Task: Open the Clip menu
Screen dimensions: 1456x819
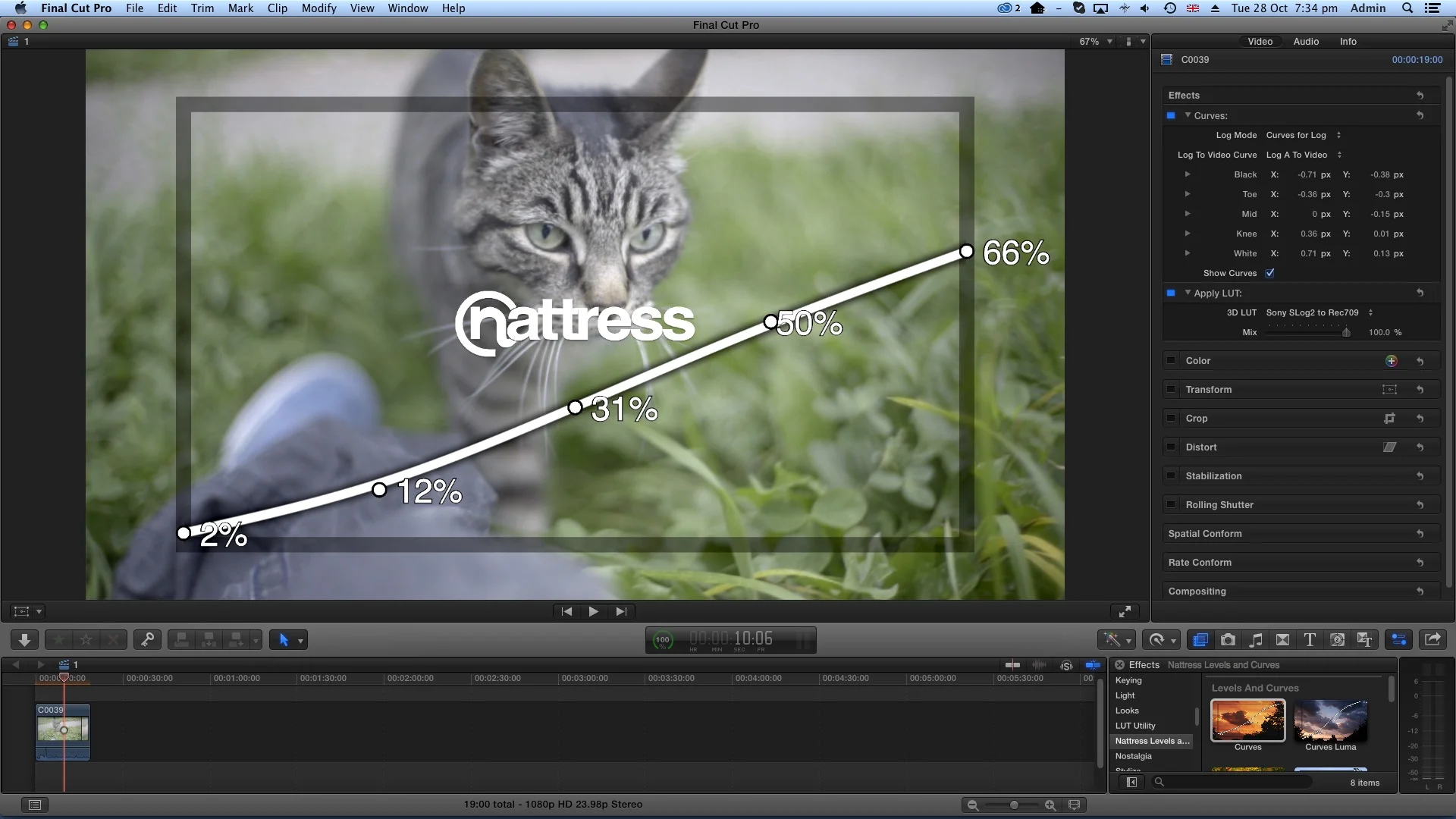Action: click(x=277, y=8)
